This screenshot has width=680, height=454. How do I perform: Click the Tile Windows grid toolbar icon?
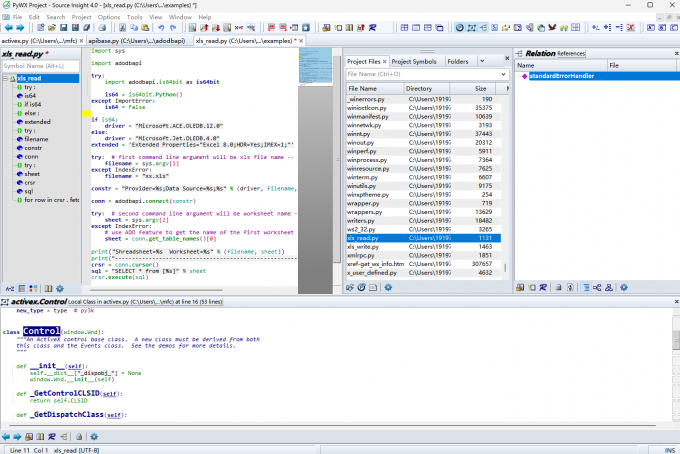coord(404,28)
